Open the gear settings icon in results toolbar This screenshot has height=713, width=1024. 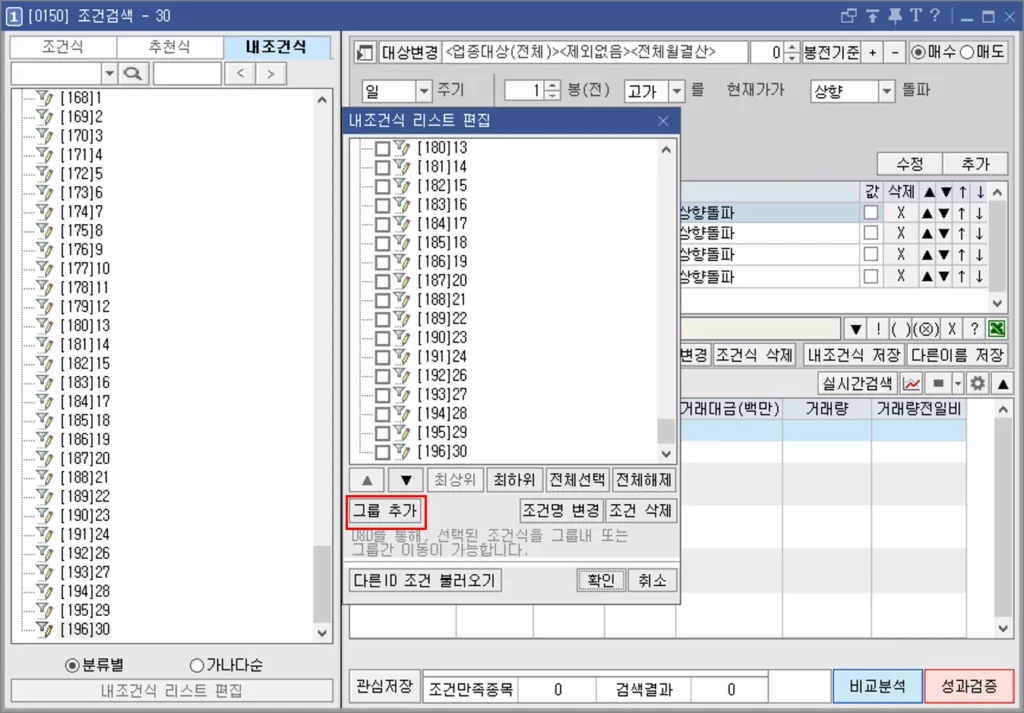978,383
